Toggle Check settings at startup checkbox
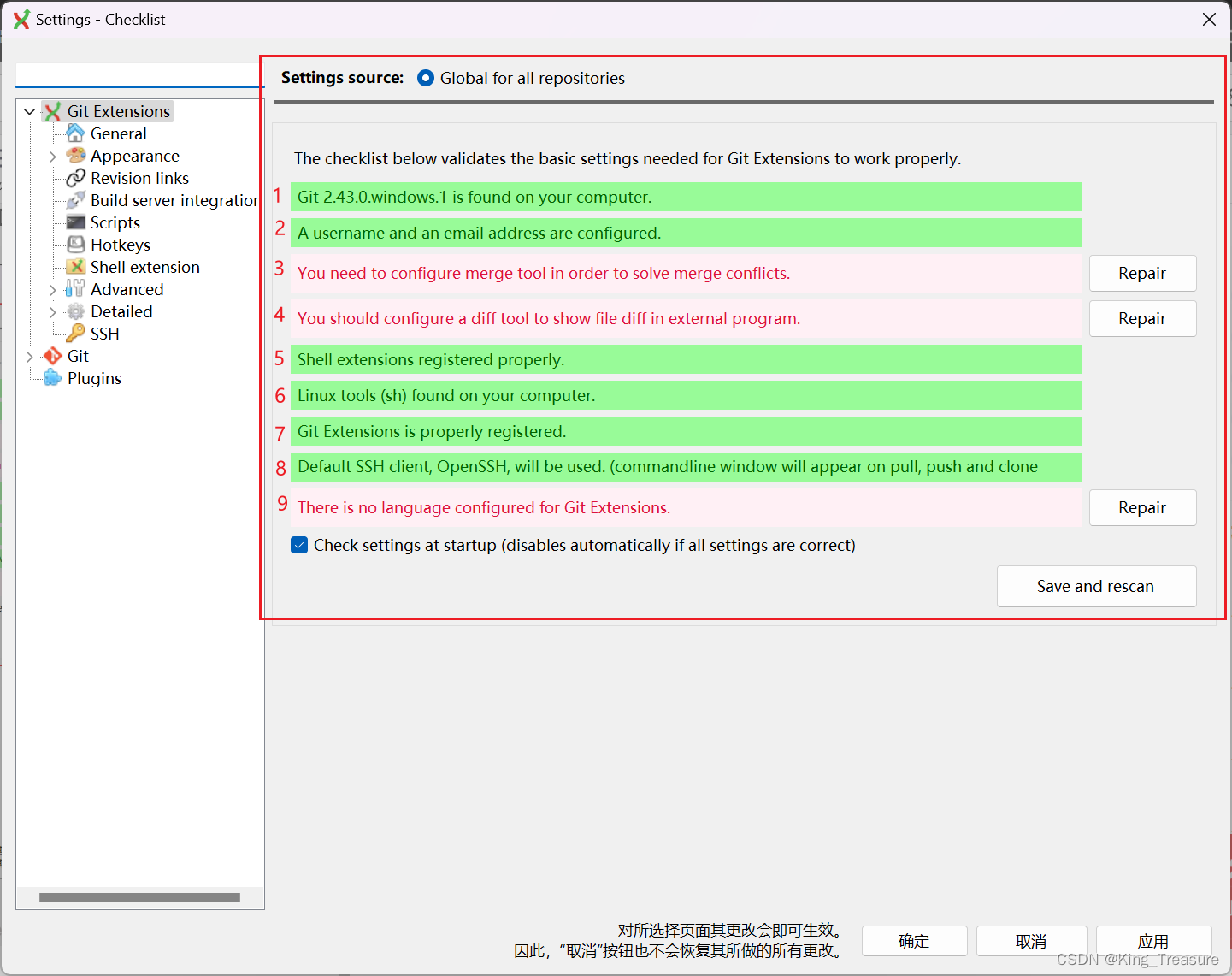Screen dimensions: 1232x976 (x=299, y=545)
